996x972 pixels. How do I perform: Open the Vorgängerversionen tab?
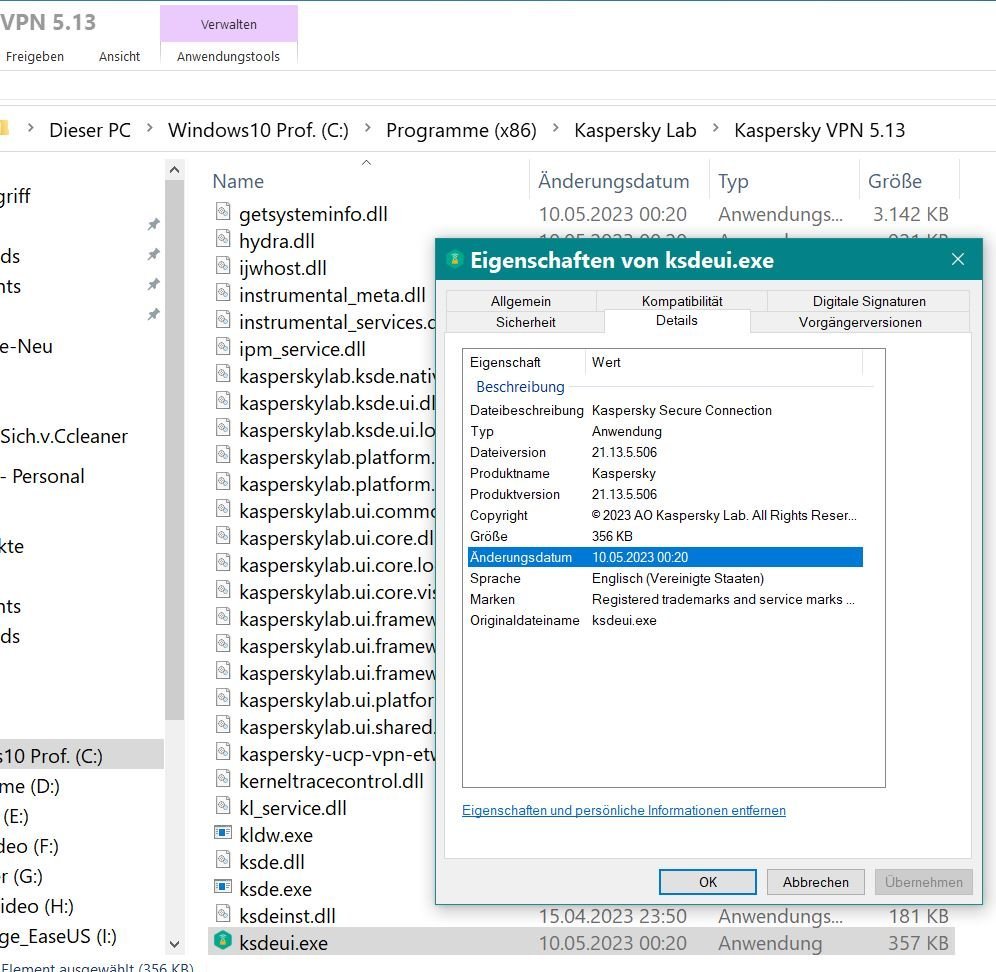pos(860,322)
